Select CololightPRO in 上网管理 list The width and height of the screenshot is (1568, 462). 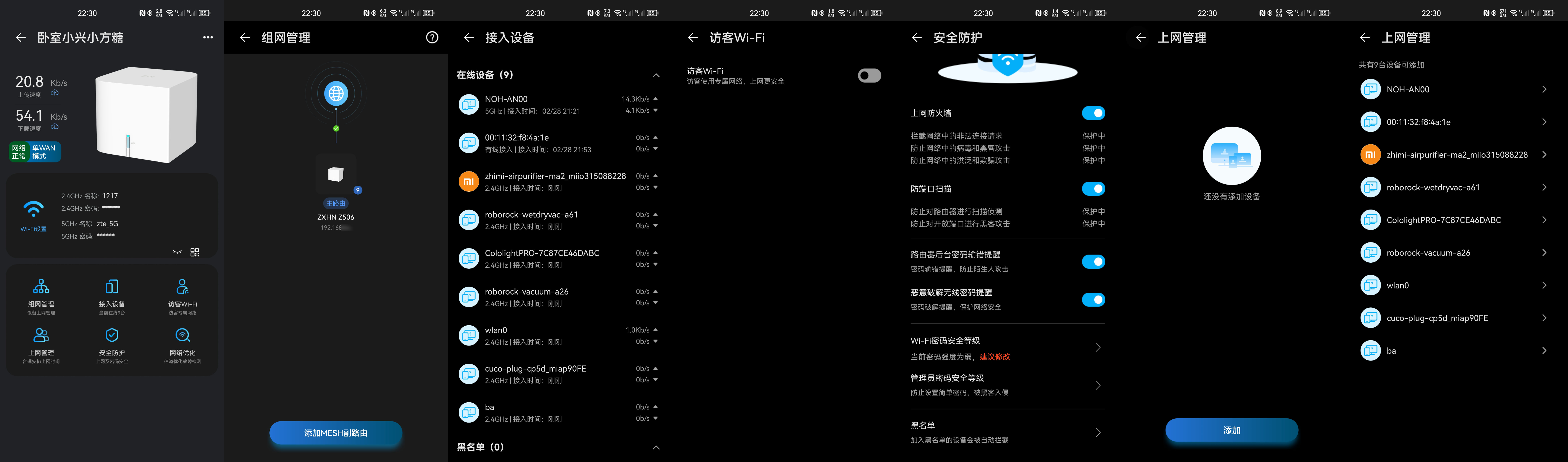point(1454,220)
